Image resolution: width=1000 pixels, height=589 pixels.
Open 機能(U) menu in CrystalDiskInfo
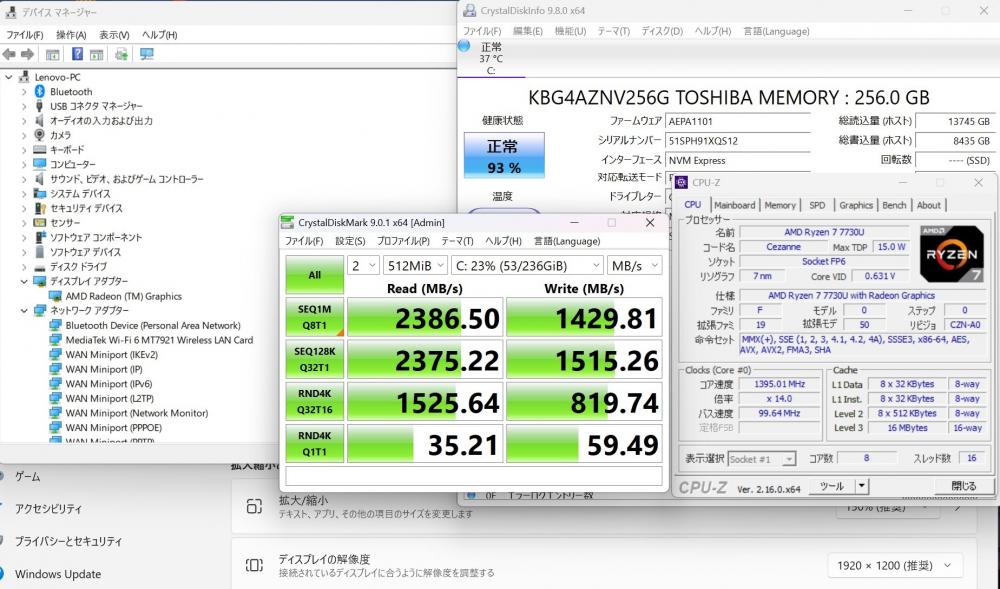(x=570, y=31)
